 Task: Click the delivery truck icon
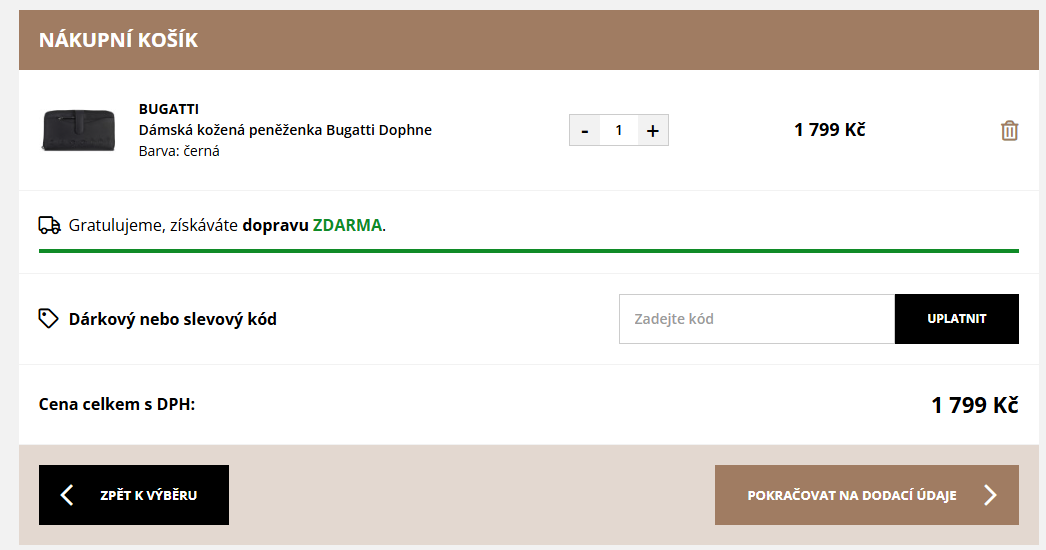[49, 225]
